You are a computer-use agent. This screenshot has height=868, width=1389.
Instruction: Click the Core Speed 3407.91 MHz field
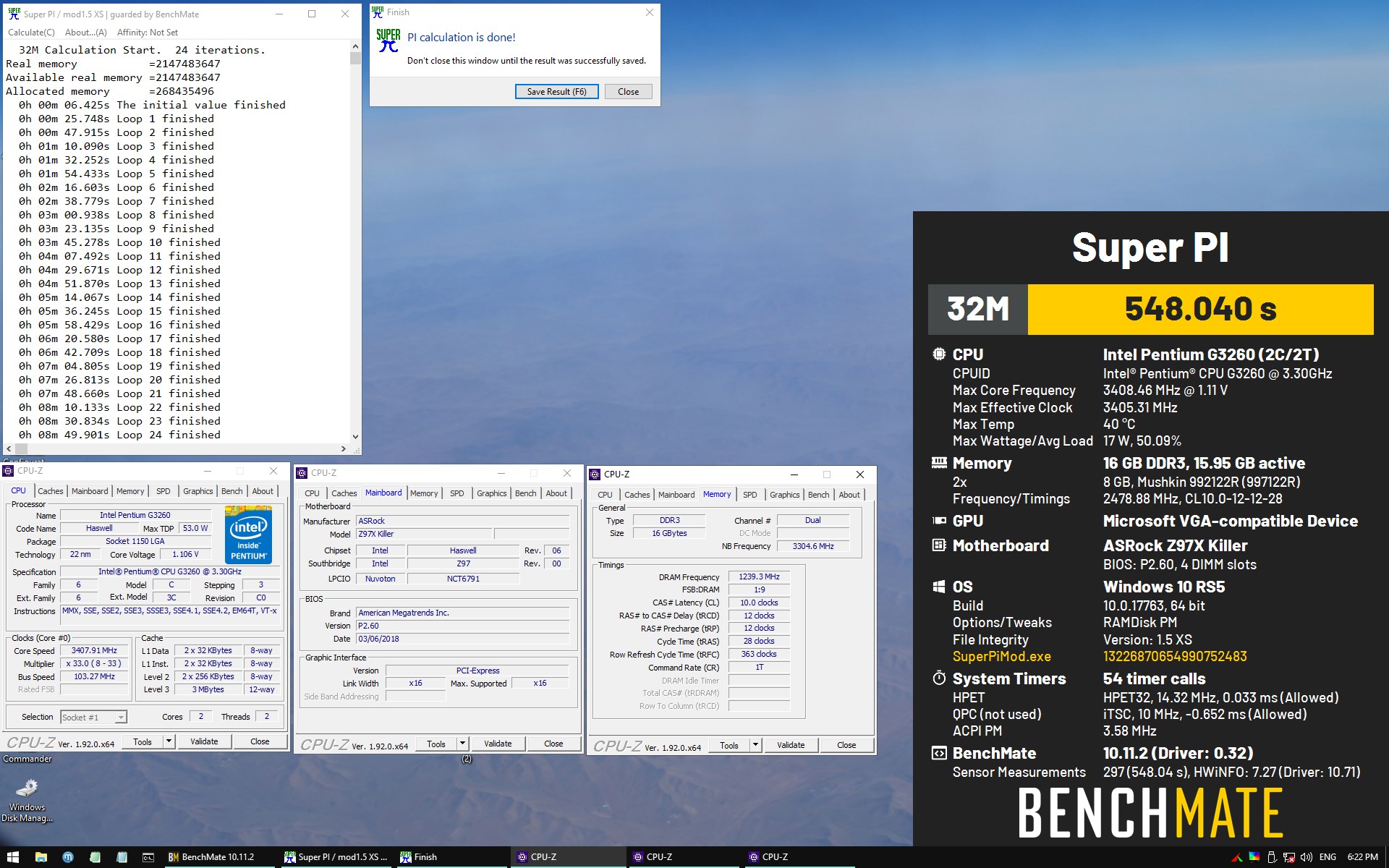point(94,651)
